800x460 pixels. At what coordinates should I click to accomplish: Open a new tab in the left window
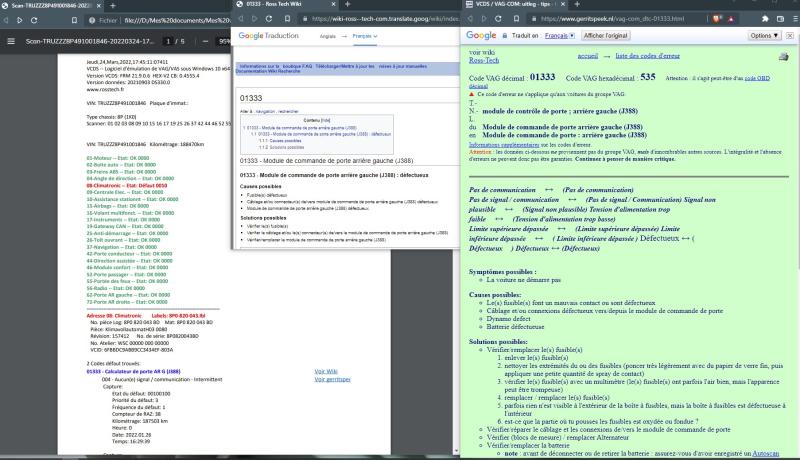pyautogui.click(x=113, y=6)
